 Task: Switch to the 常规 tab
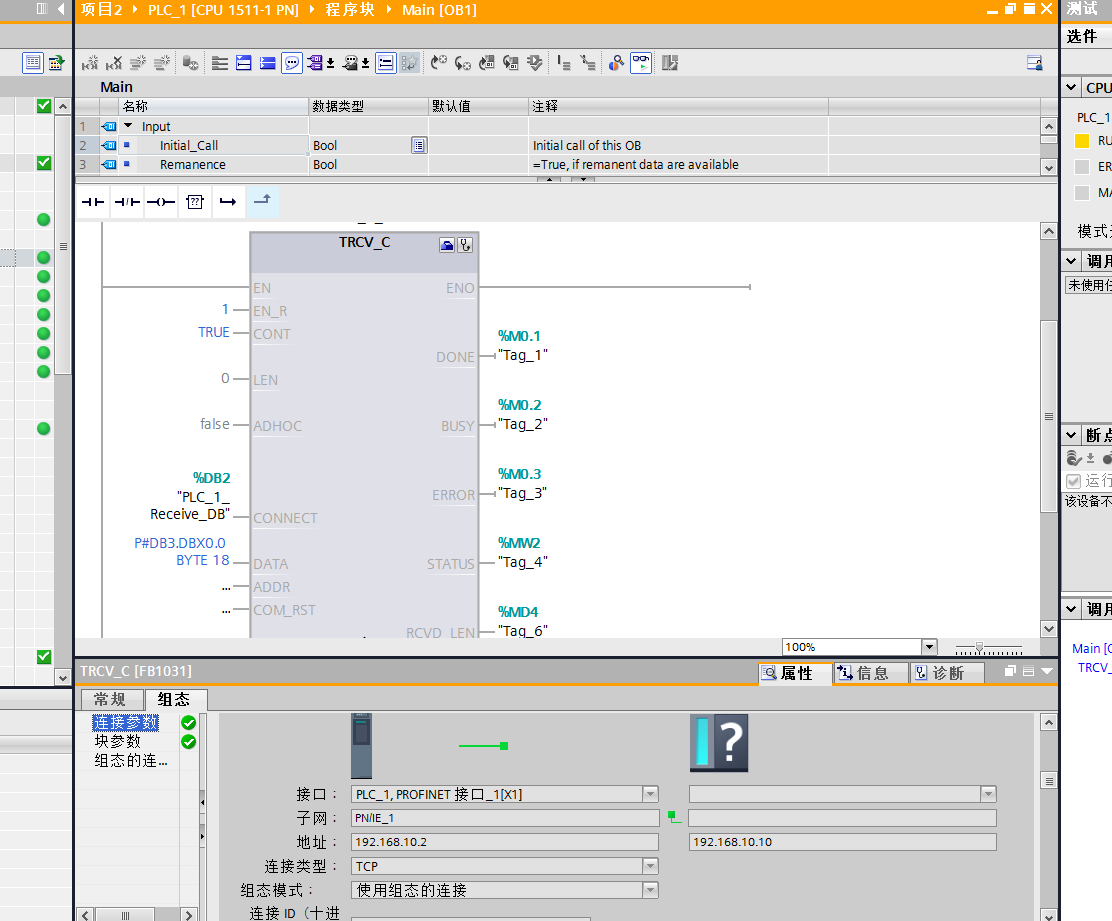pyautogui.click(x=111, y=699)
